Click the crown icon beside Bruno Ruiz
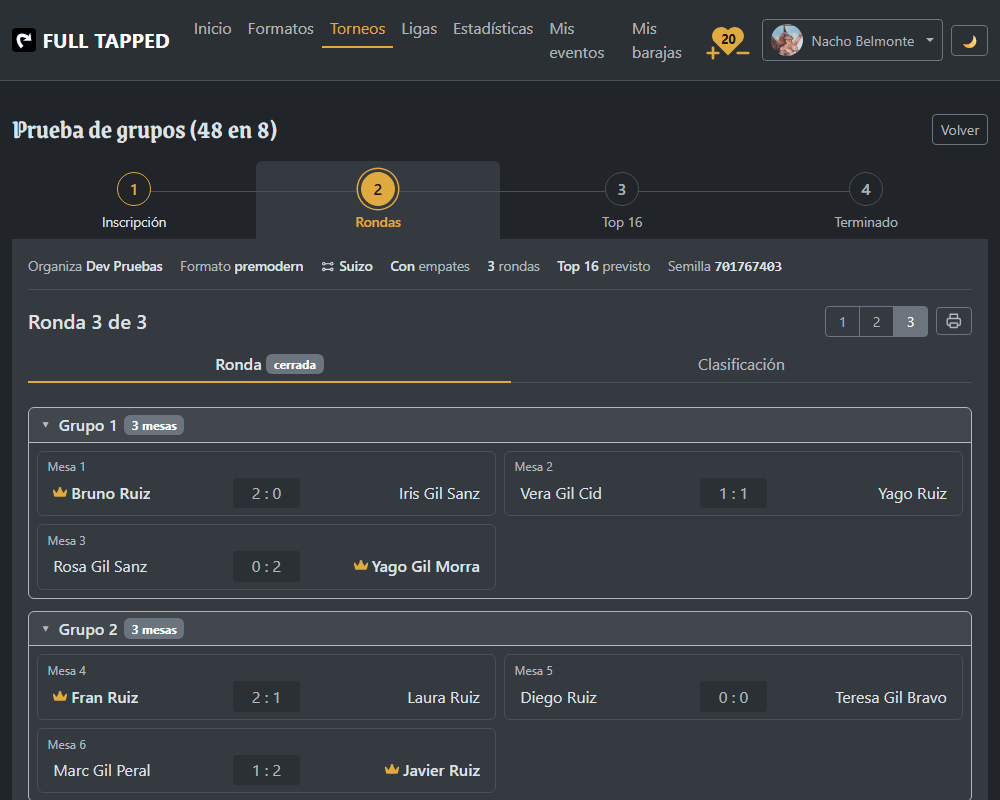Screen dimensions: 1000x800 click(x=60, y=492)
